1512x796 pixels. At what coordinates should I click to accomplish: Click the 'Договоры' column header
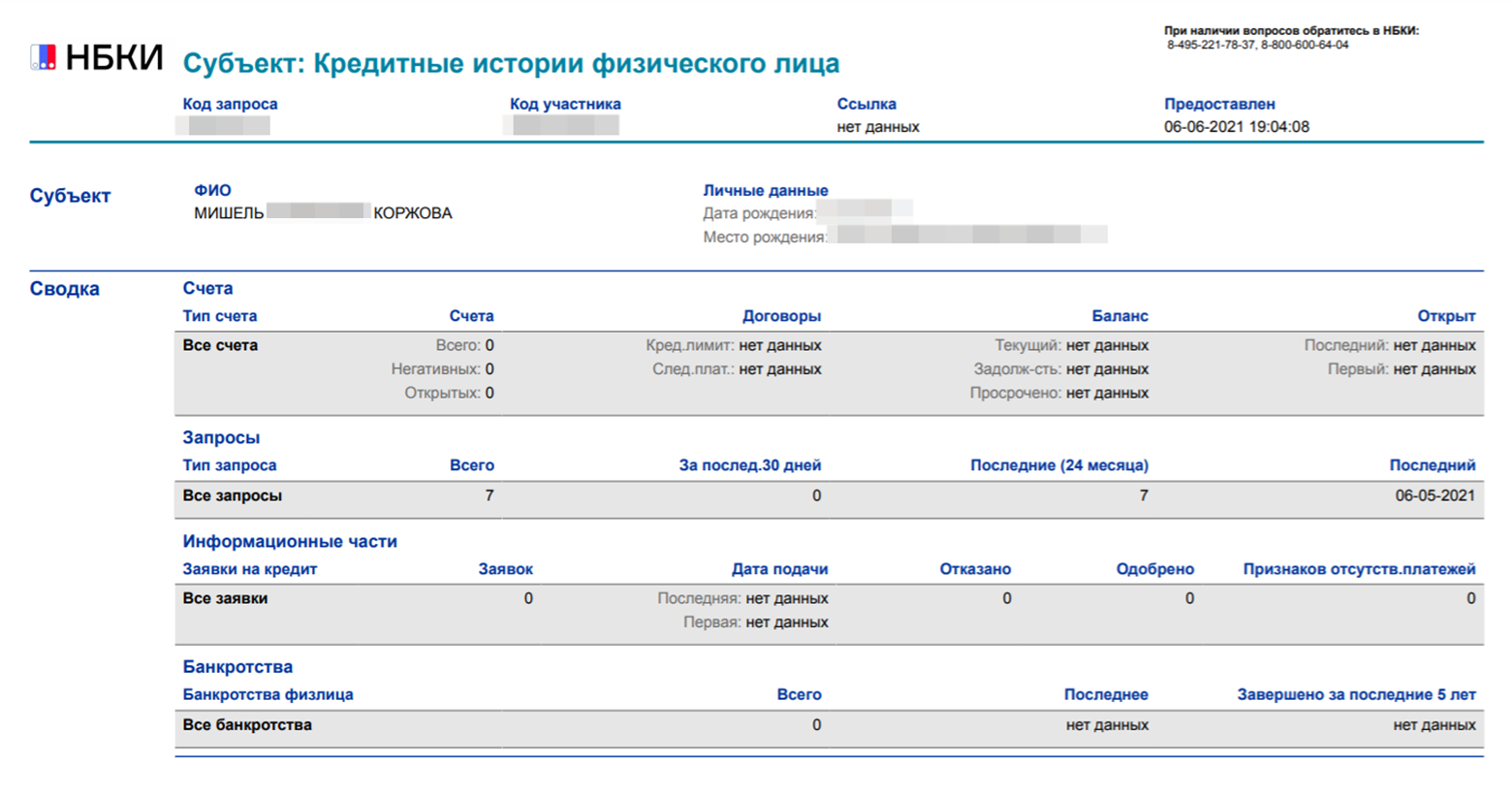tap(781, 316)
